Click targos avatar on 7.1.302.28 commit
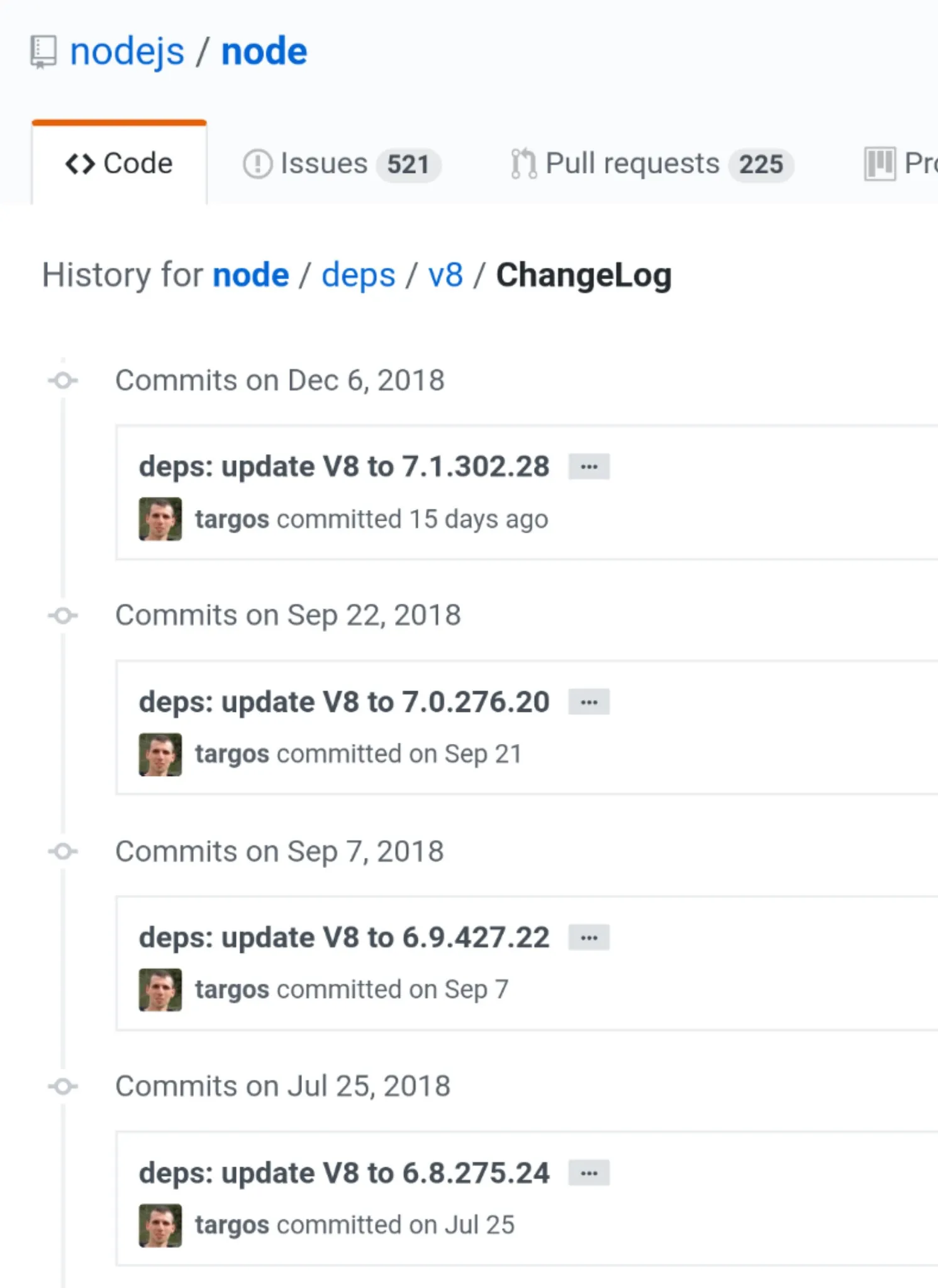Viewport: 938px width, 1288px height. click(160, 519)
